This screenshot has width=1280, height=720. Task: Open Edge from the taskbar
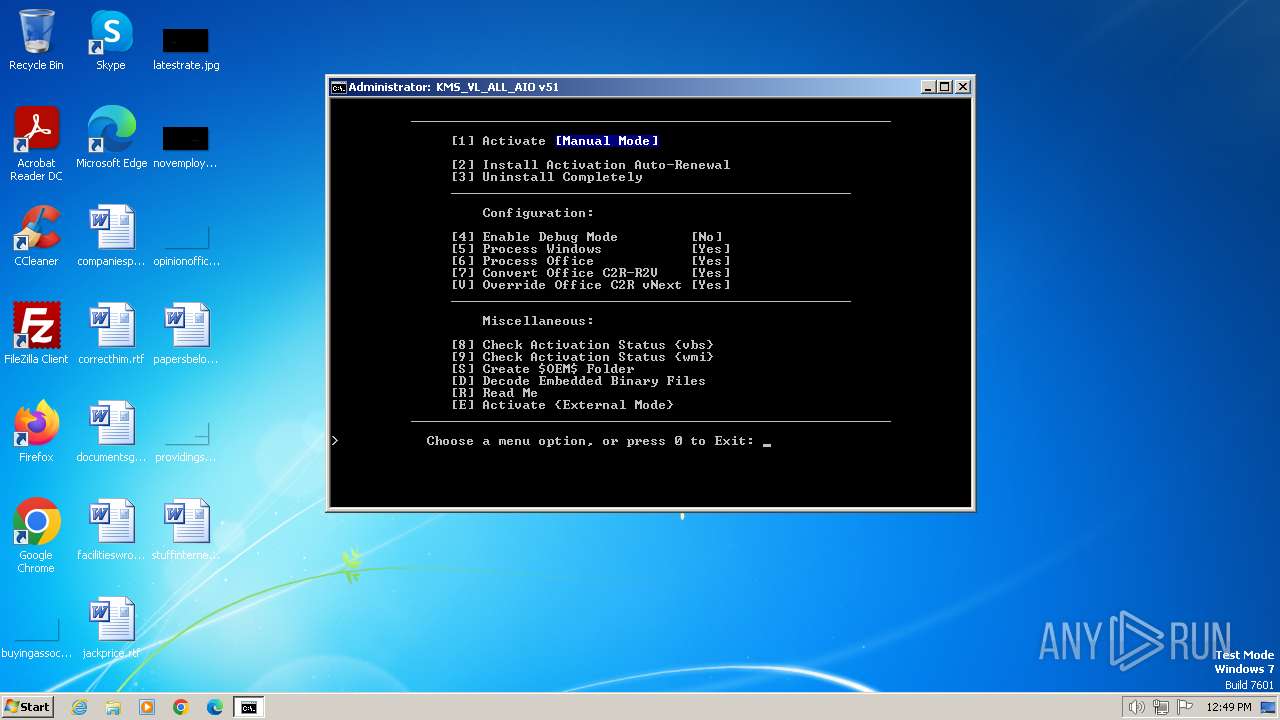[215, 707]
